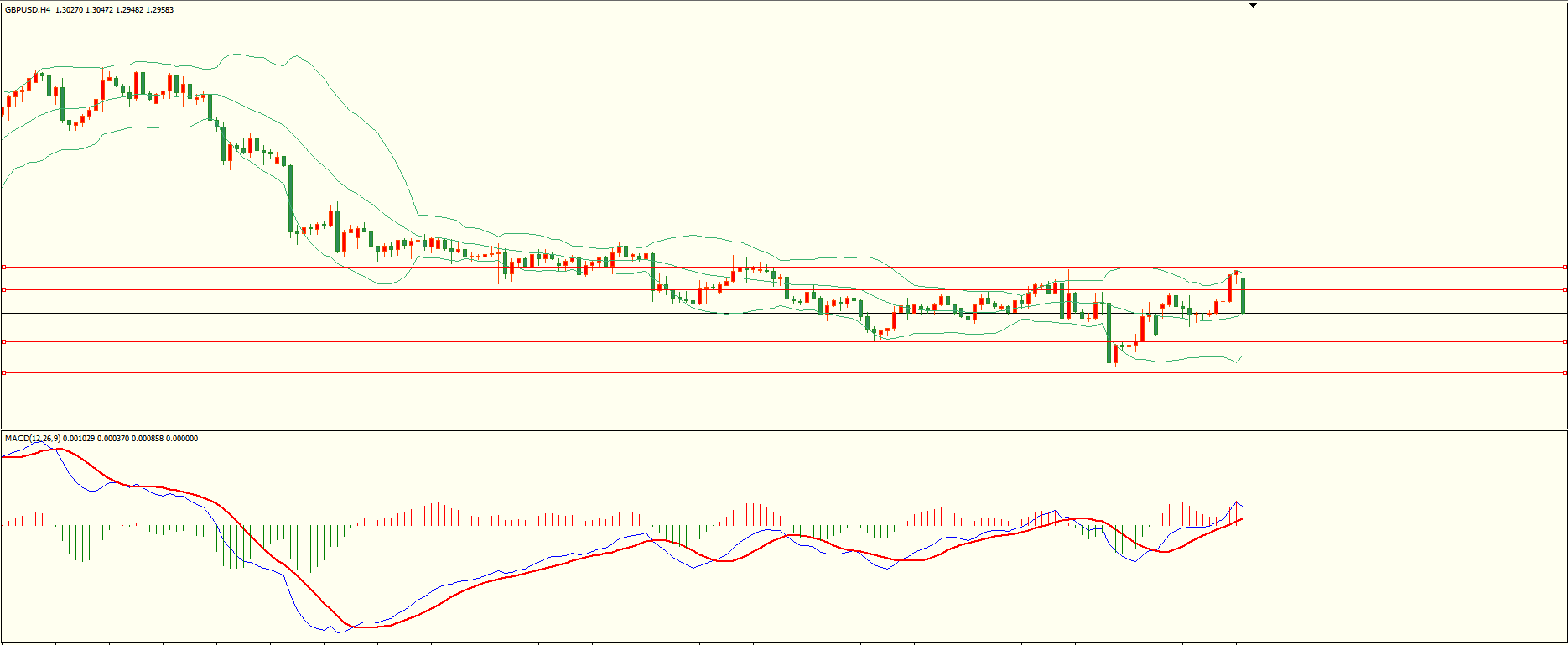Select the red horizontal line just below the black line
The image size is (1568, 645).
[x=784, y=341]
